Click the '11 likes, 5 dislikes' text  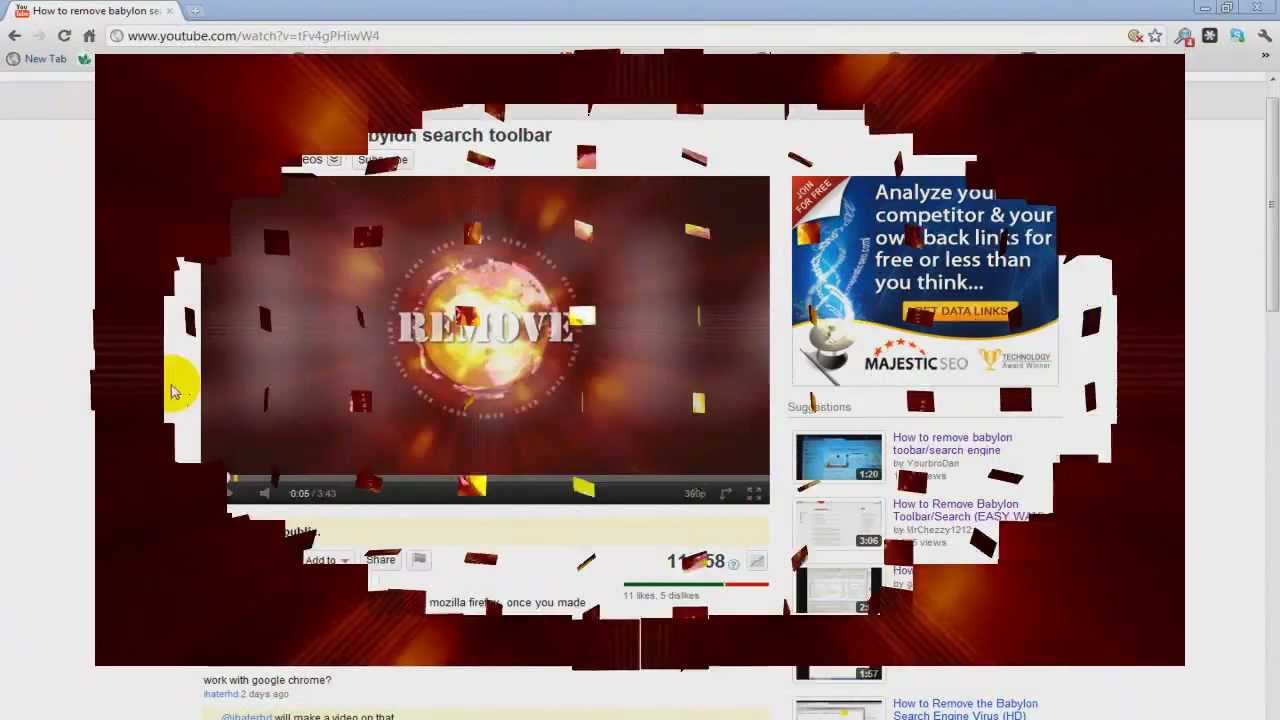[661, 596]
